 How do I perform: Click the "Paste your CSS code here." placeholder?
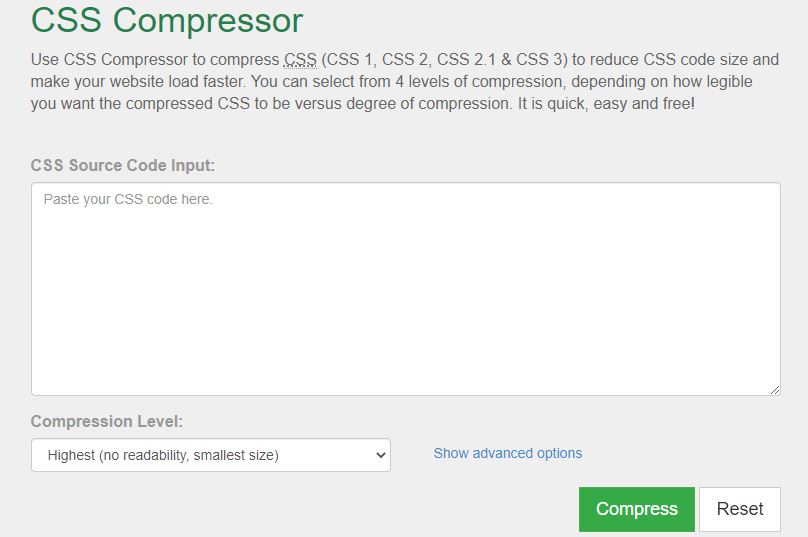(x=128, y=199)
